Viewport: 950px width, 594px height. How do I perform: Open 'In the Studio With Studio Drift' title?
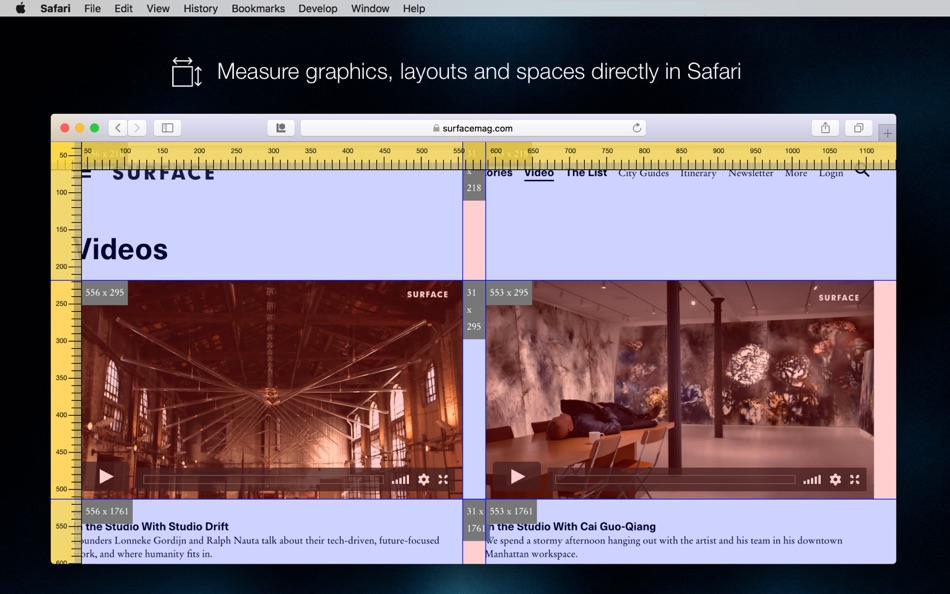click(x=155, y=526)
